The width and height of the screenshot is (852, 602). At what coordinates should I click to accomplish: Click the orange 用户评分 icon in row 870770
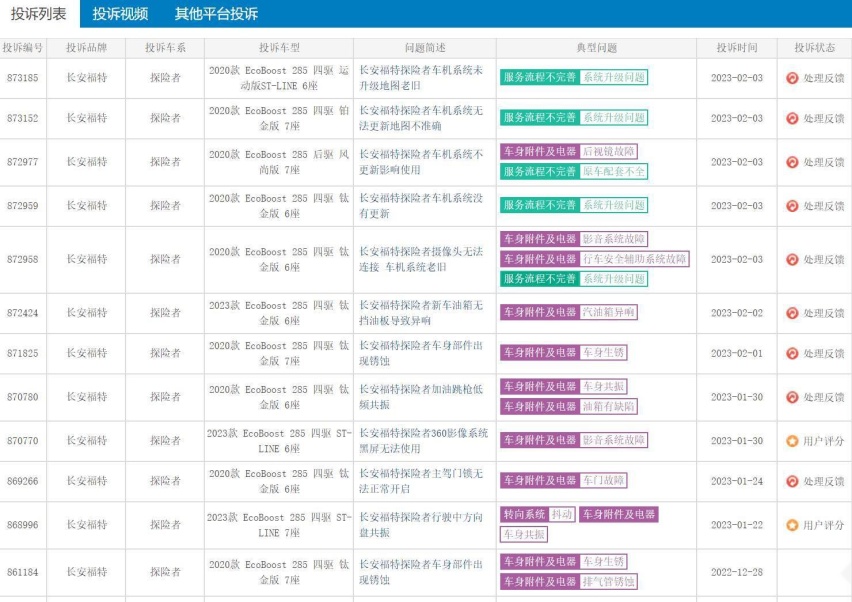click(x=792, y=441)
